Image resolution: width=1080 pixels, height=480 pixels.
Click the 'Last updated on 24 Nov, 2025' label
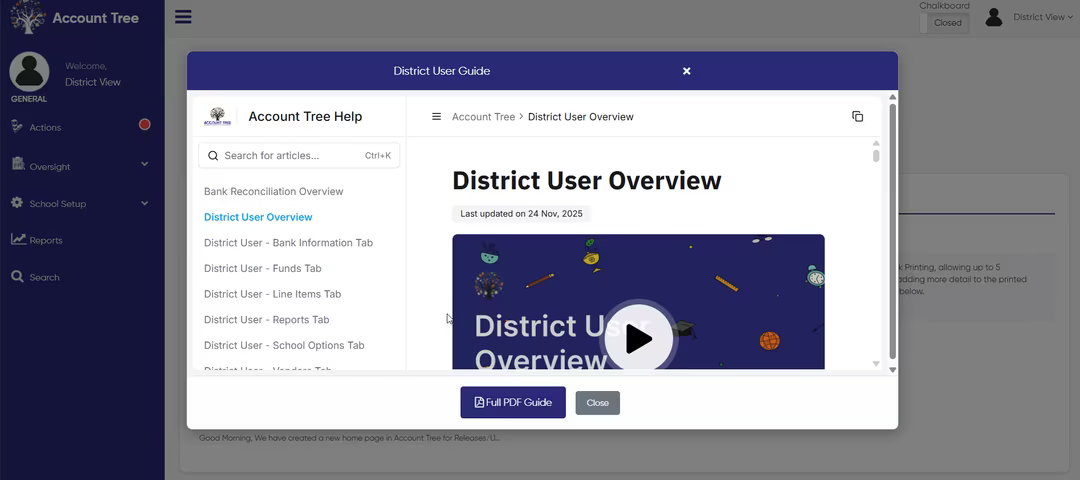pyautogui.click(x=521, y=213)
